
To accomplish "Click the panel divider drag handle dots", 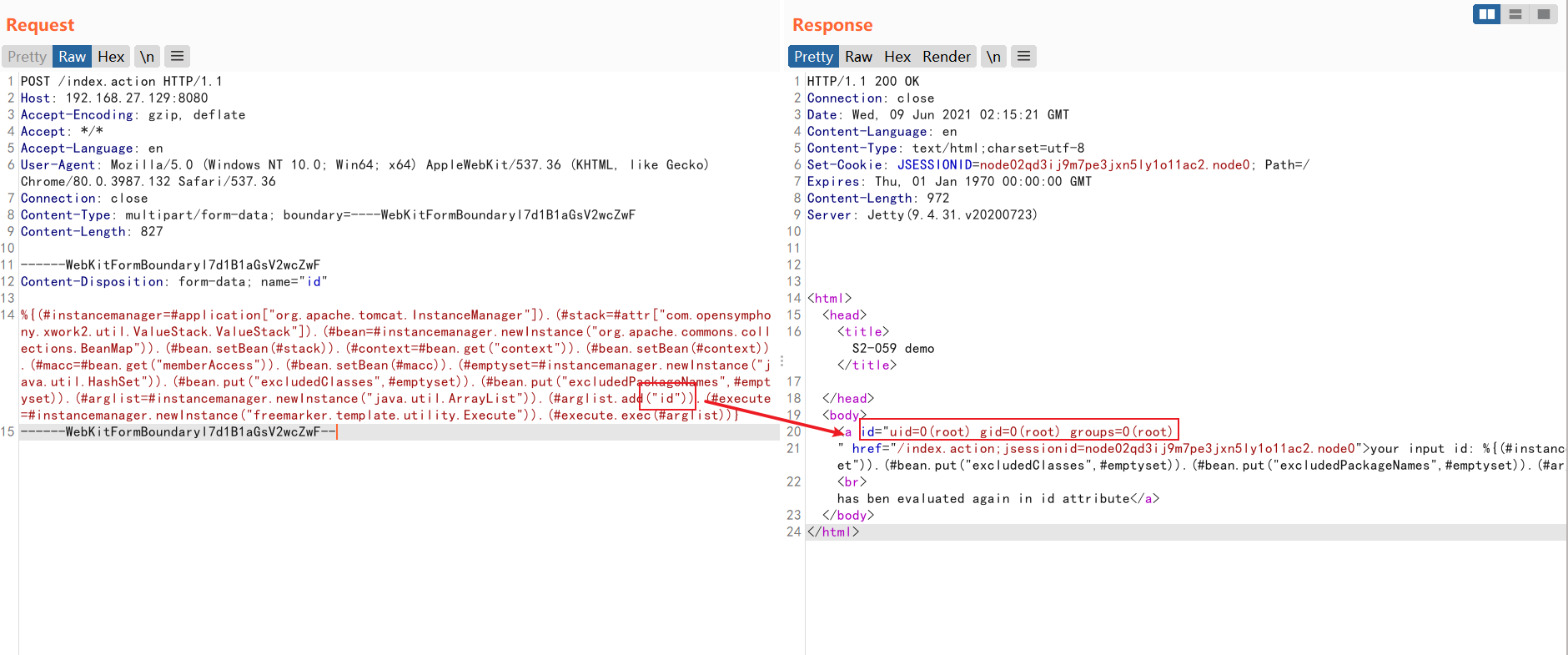I will pyautogui.click(x=781, y=361).
